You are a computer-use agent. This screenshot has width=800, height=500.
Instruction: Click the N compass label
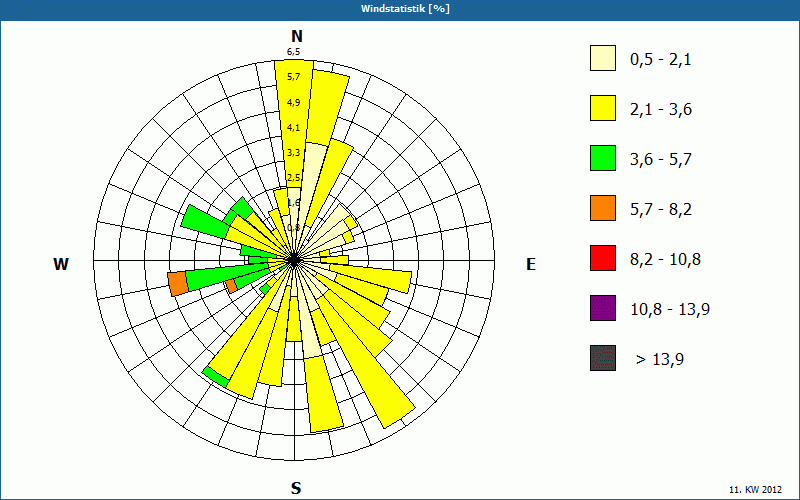click(x=296, y=36)
